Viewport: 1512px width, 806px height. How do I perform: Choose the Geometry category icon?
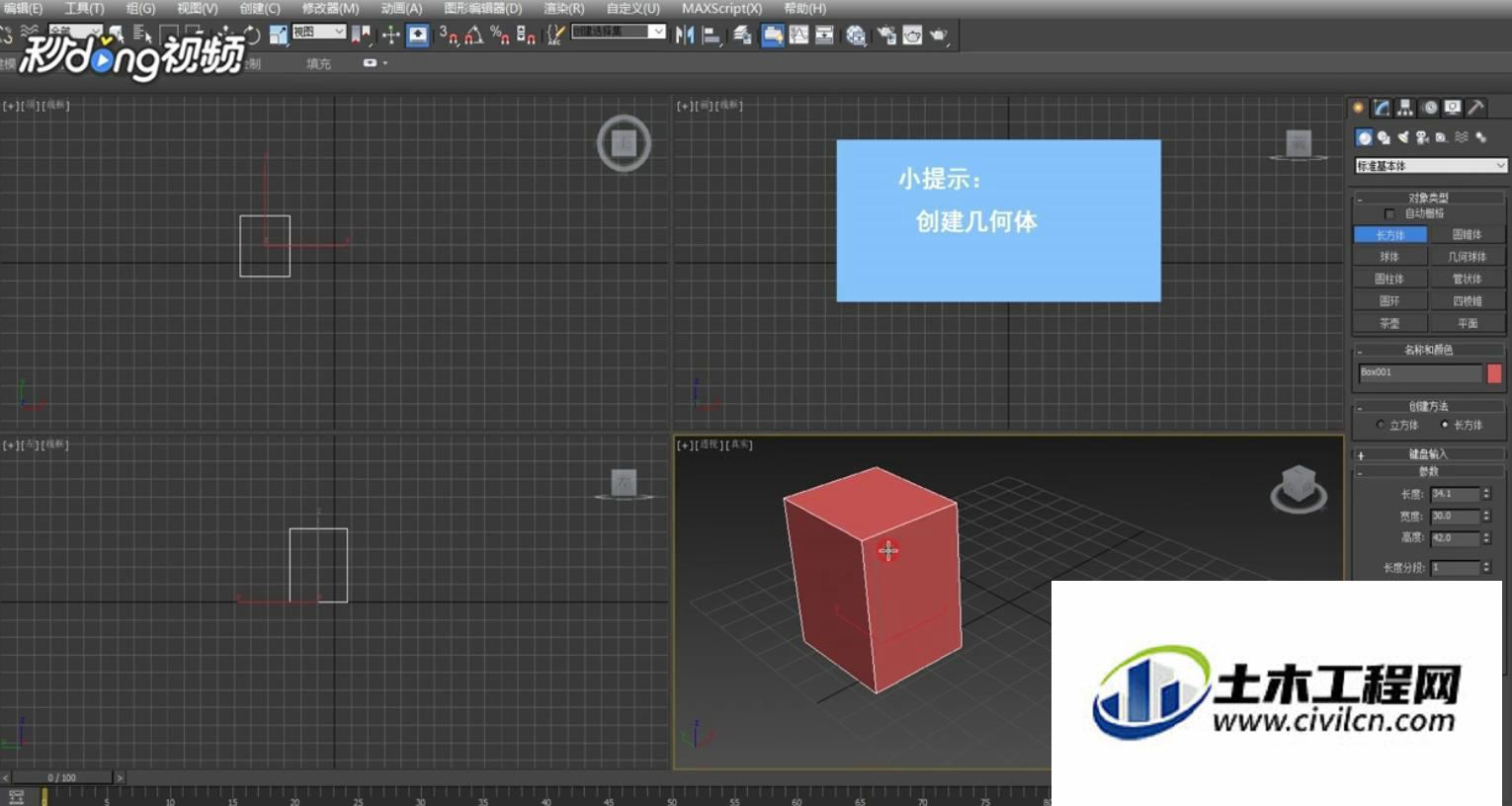pos(1365,137)
